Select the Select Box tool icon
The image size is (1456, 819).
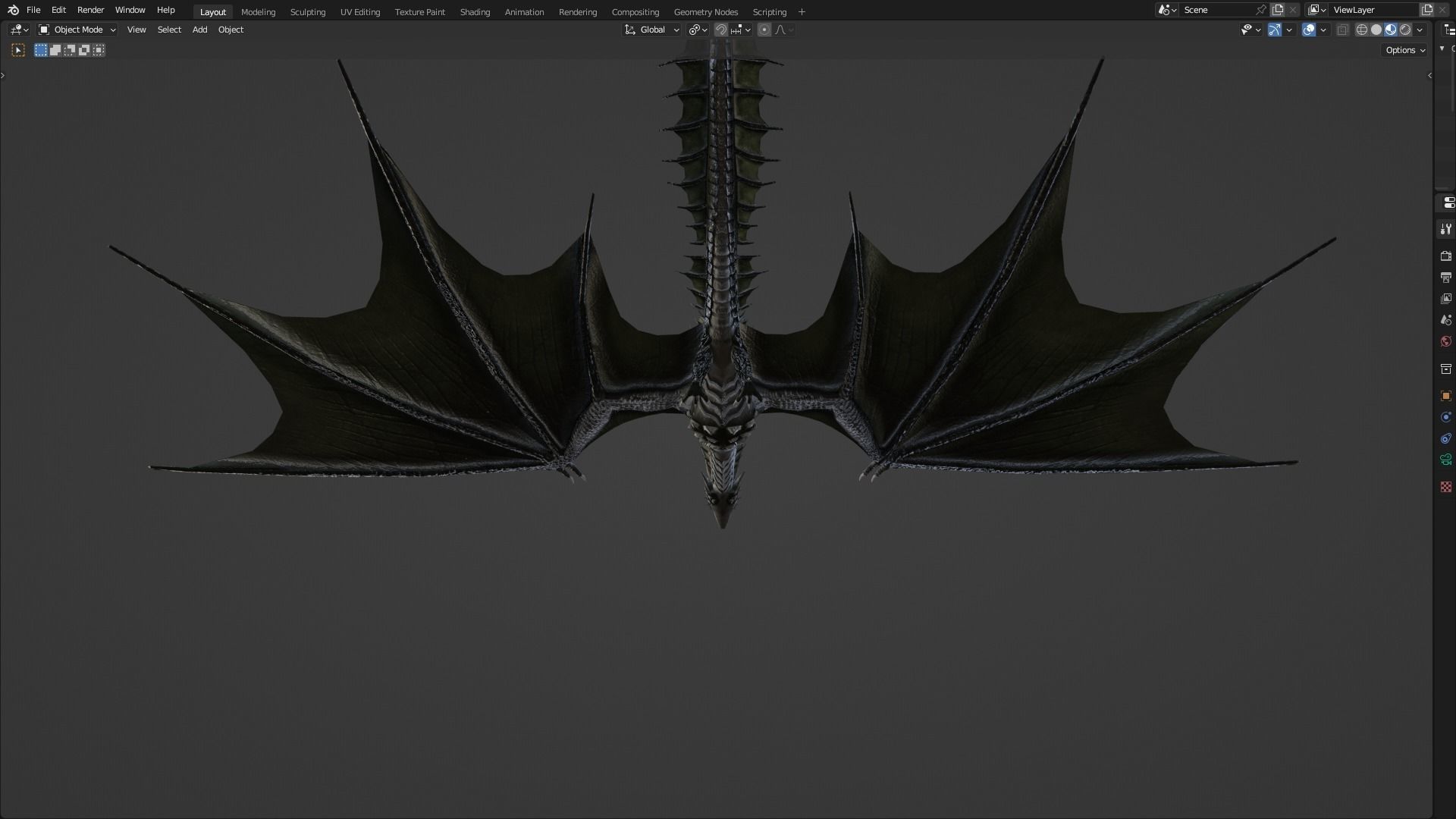(x=18, y=50)
